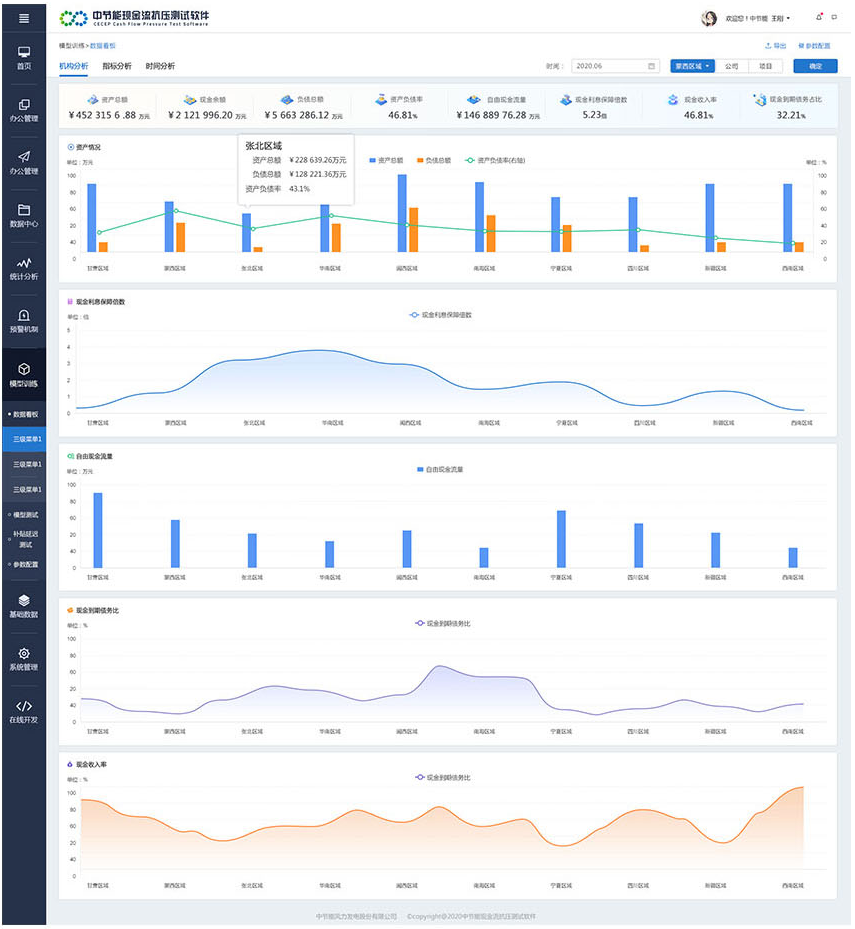Open the 蒙西区域 region dropdown

tap(692, 66)
